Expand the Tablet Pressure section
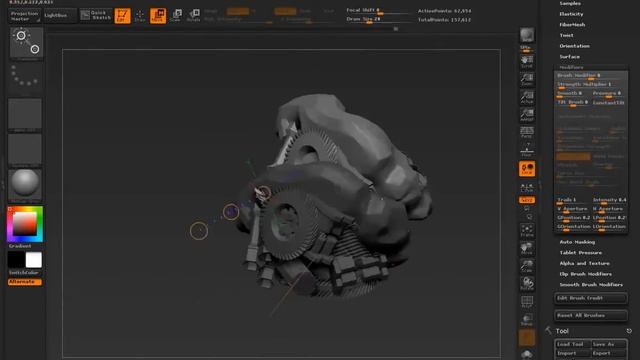Viewport: 640px width, 360px height. 580,253
